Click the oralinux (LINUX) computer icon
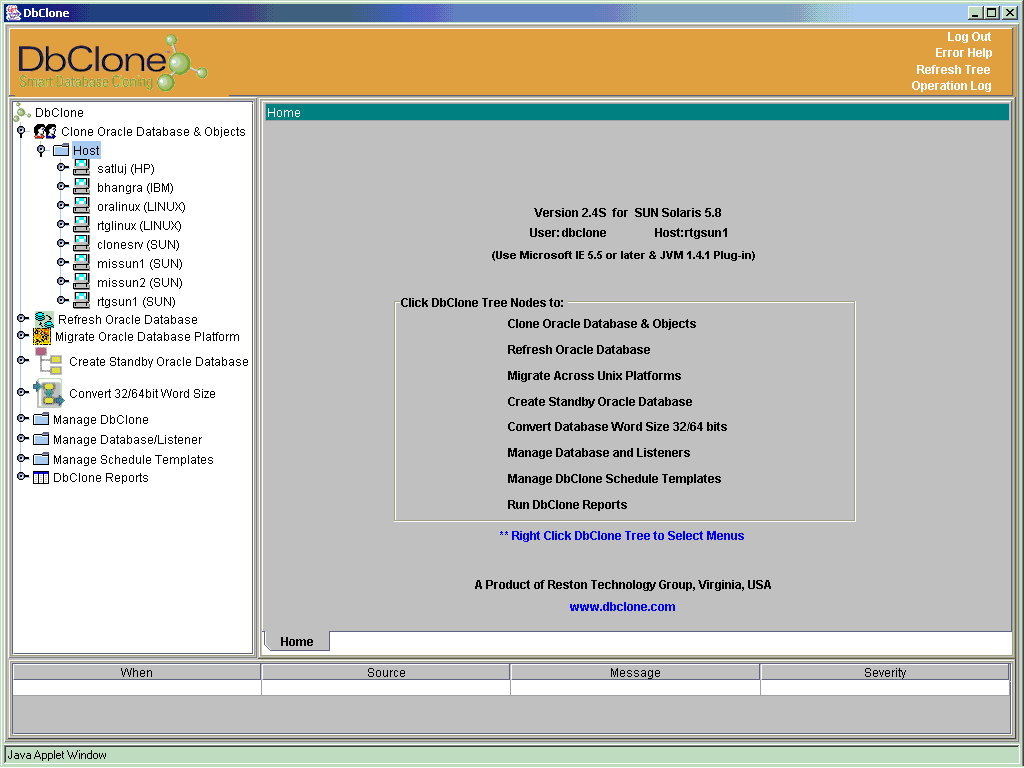The width and height of the screenshot is (1024, 768). pos(81,206)
